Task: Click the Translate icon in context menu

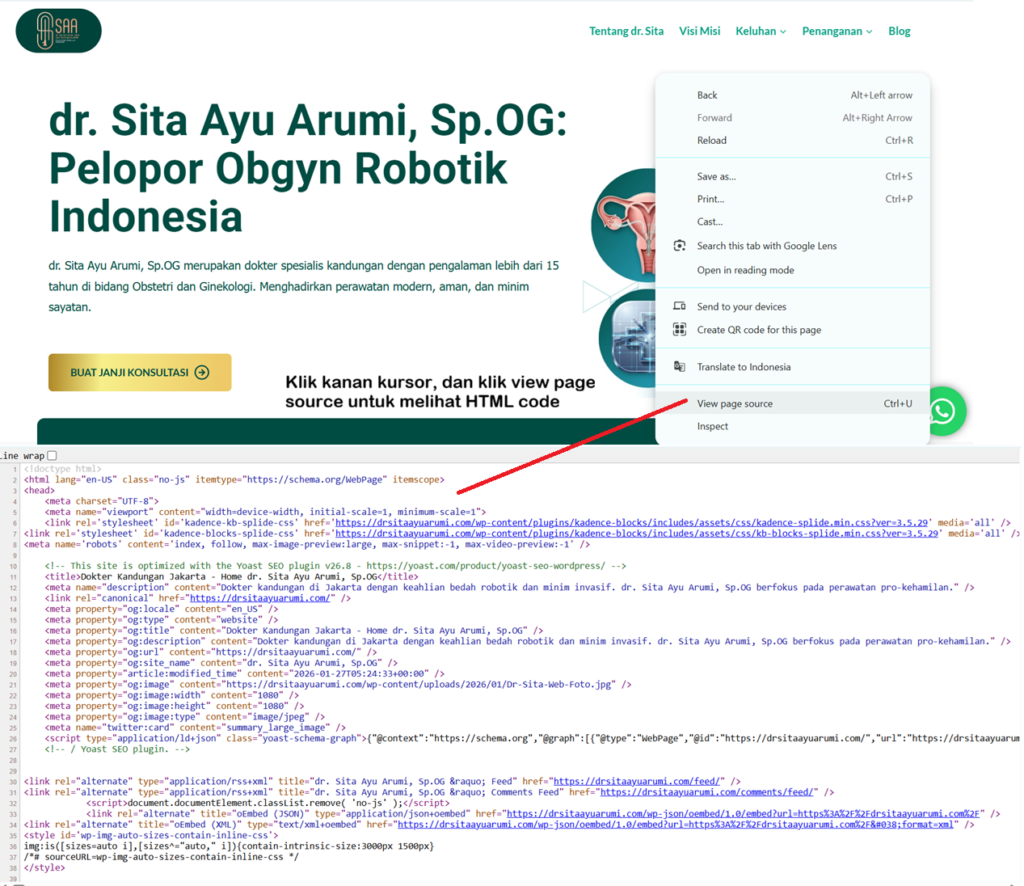Action: pos(679,366)
